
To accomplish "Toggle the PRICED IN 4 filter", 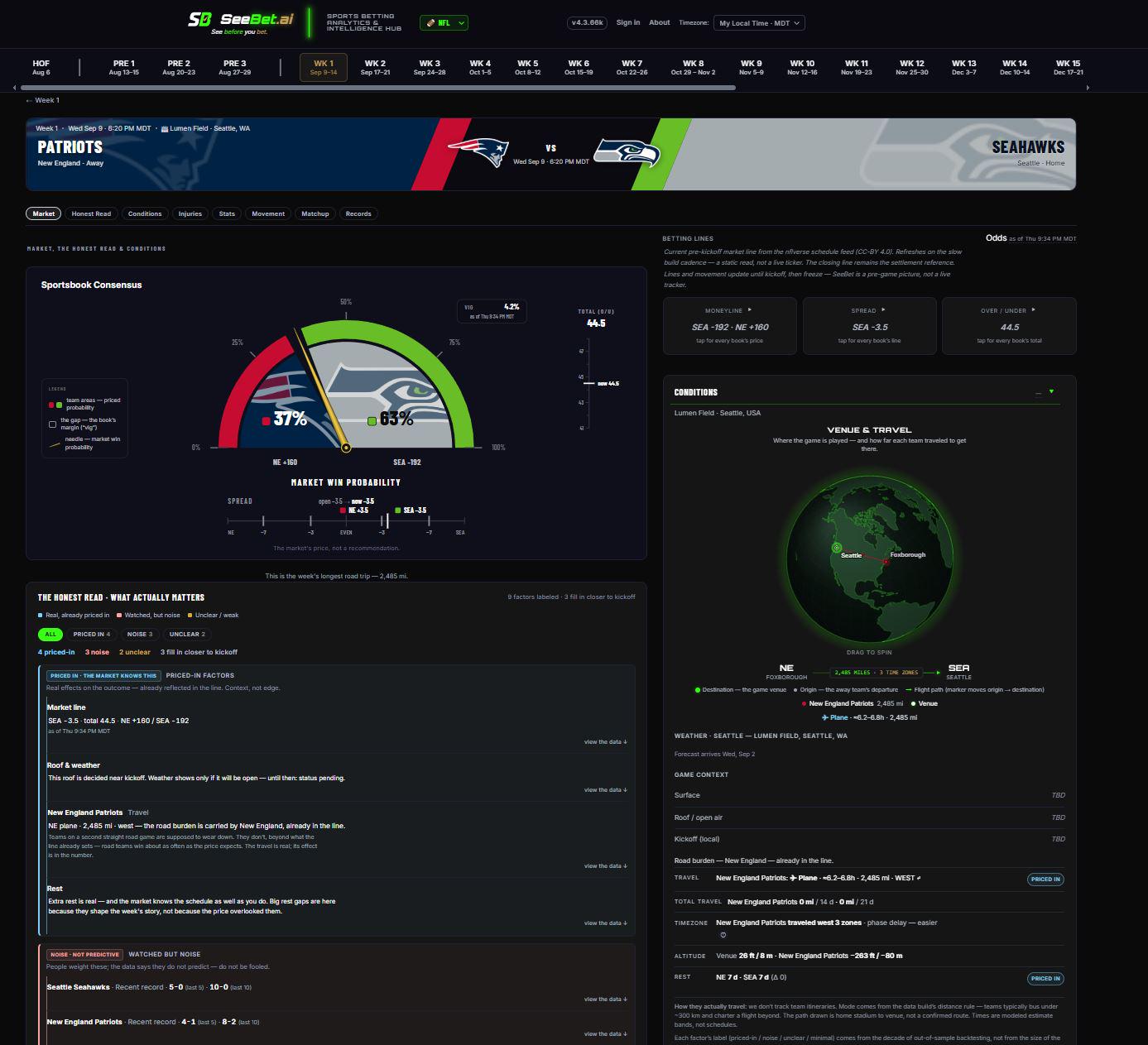I will point(92,635).
